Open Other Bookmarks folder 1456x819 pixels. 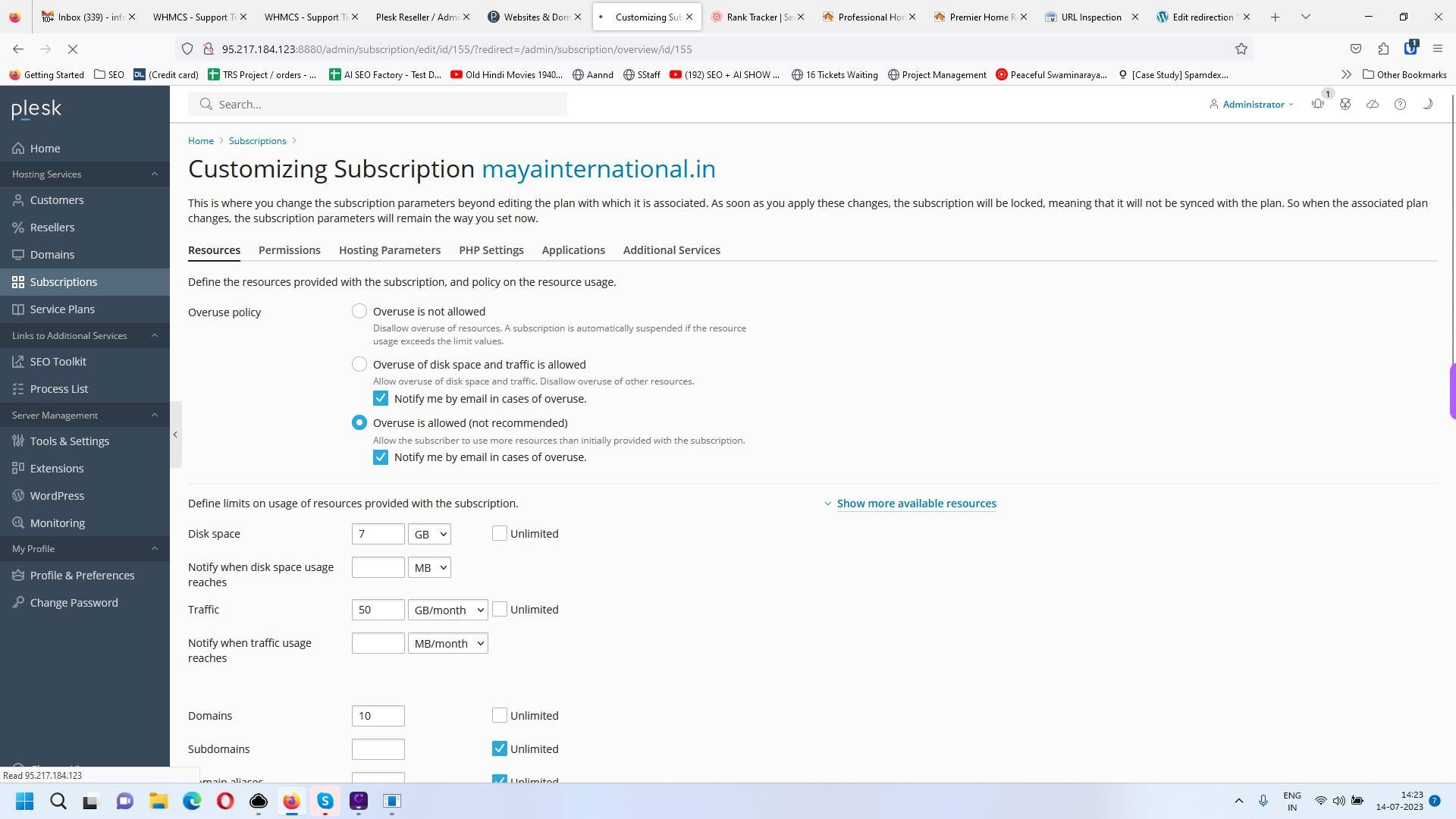coord(1404,75)
